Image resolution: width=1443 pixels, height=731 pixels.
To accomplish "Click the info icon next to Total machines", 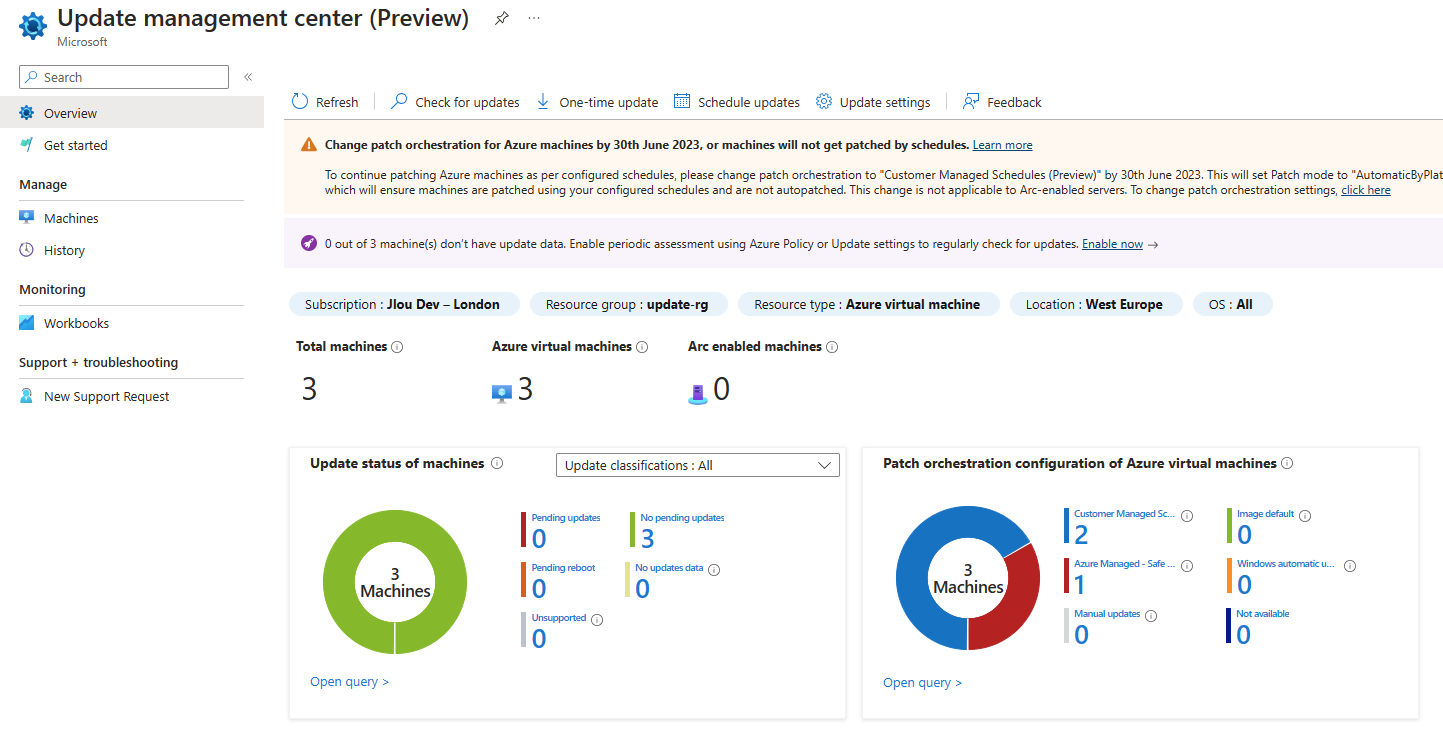I will pyautogui.click(x=397, y=347).
